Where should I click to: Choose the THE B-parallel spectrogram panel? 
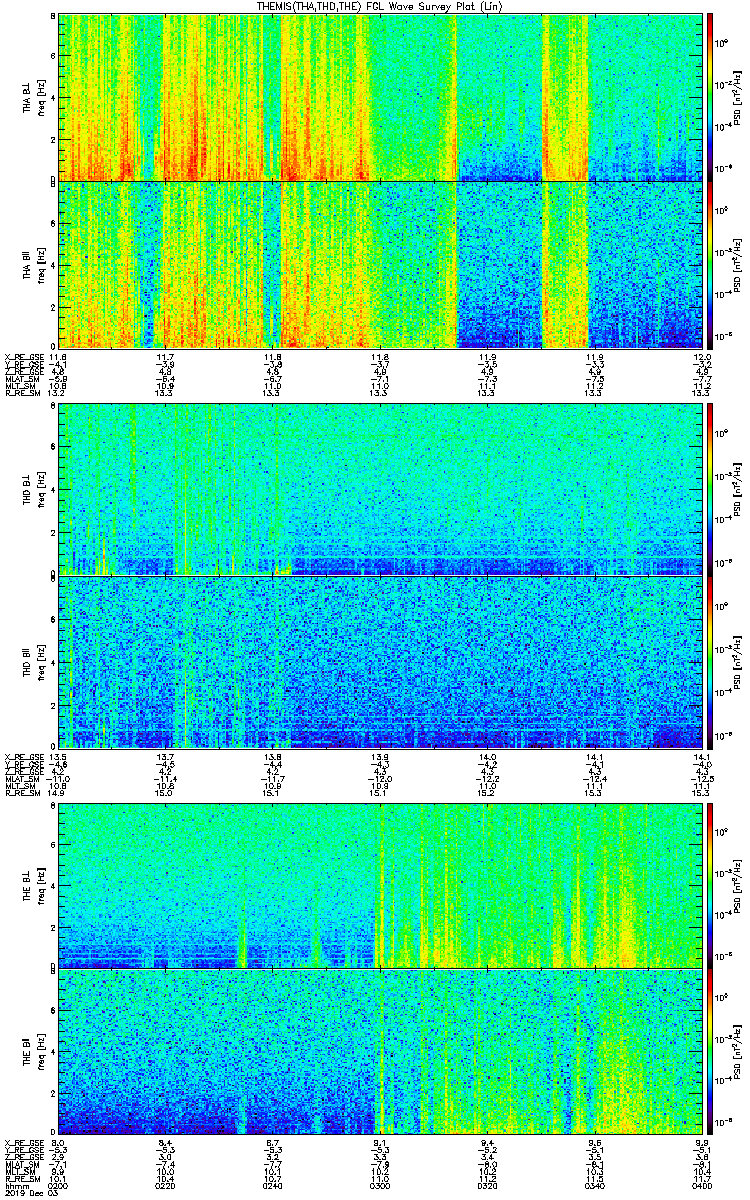point(379,1051)
